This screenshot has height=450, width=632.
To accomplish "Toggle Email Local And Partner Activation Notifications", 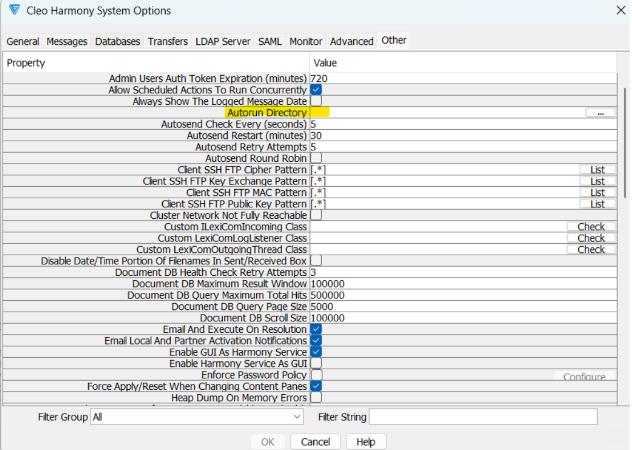I will 316,340.
